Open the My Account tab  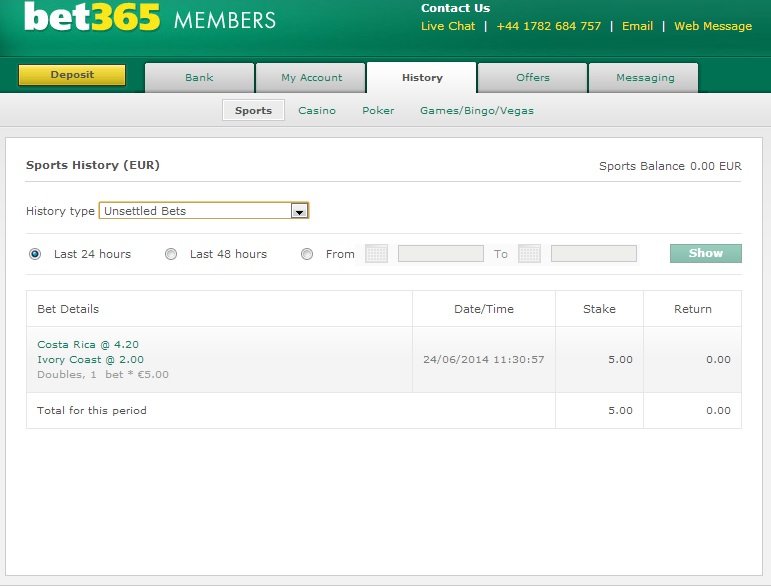tap(311, 78)
